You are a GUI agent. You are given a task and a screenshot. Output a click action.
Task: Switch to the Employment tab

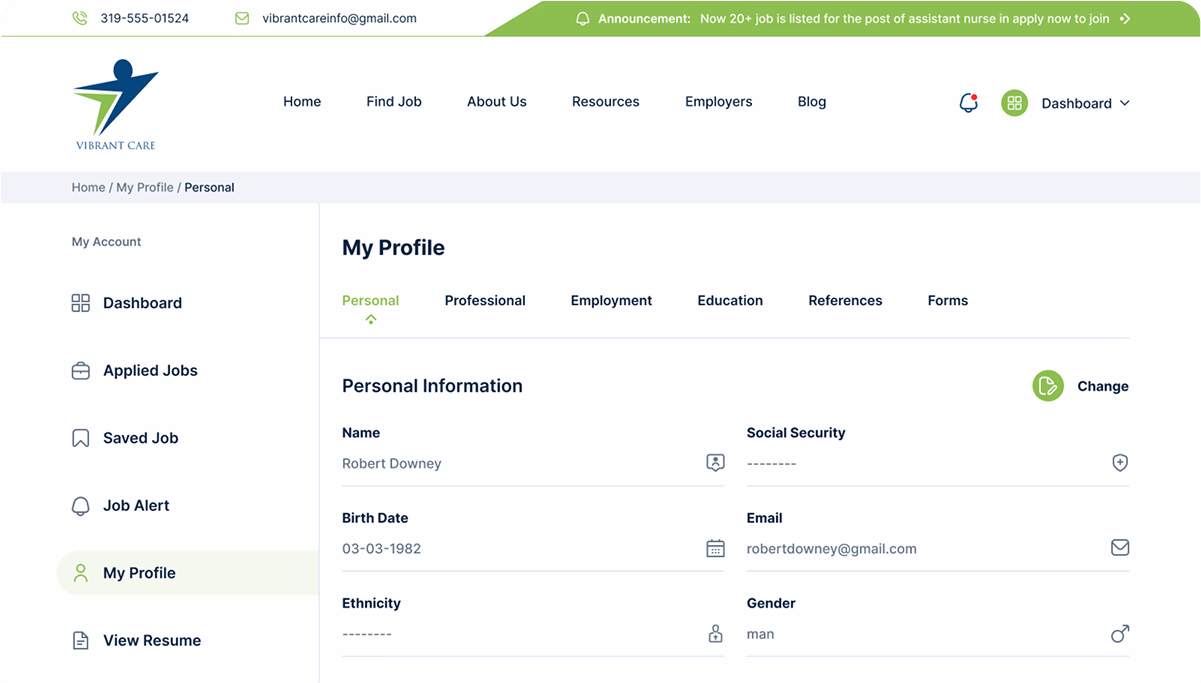tap(611, 300)
